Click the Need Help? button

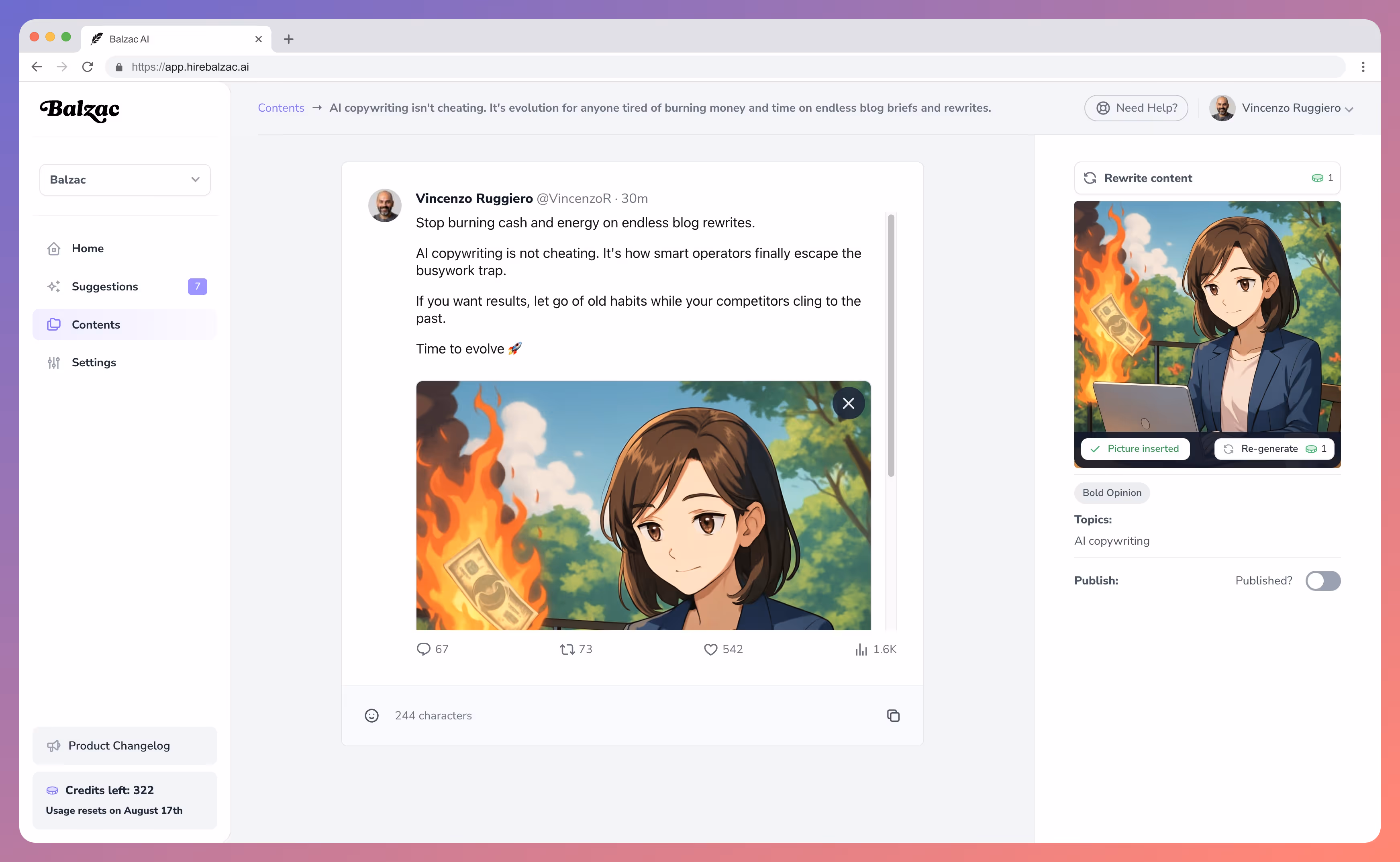click(1136, 108)
